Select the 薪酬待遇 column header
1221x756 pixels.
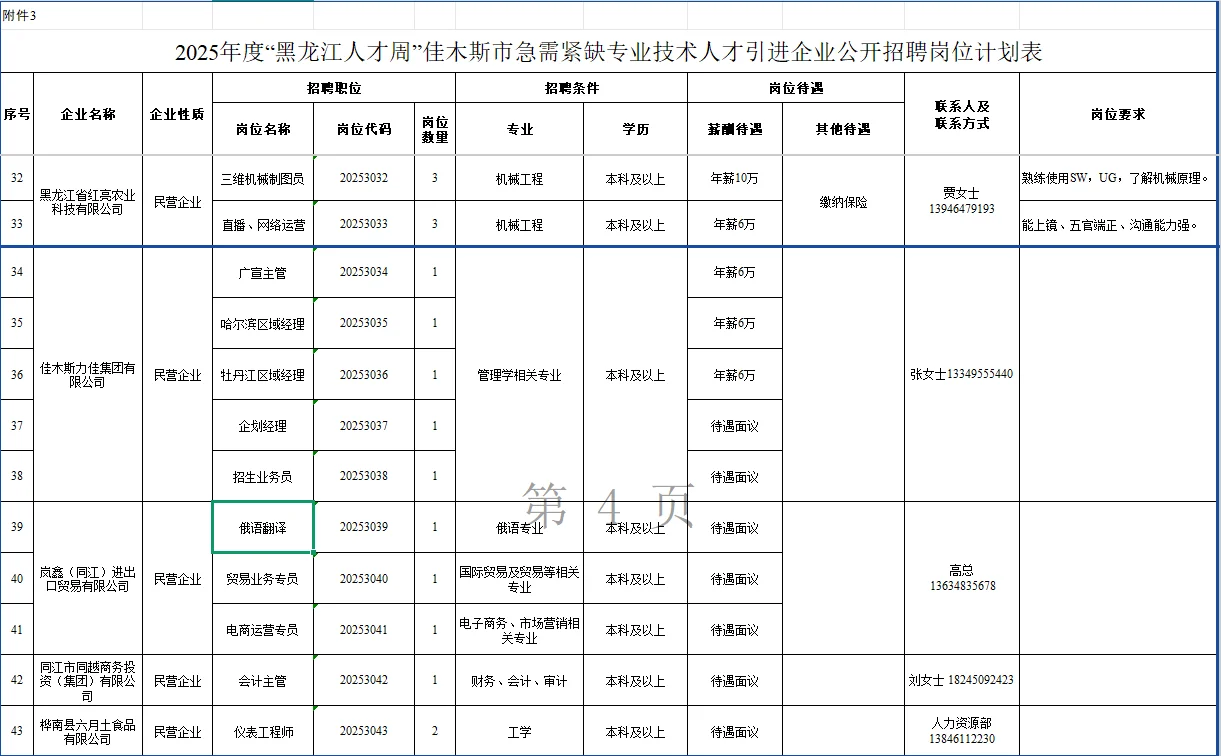click(x=735, y=129)
